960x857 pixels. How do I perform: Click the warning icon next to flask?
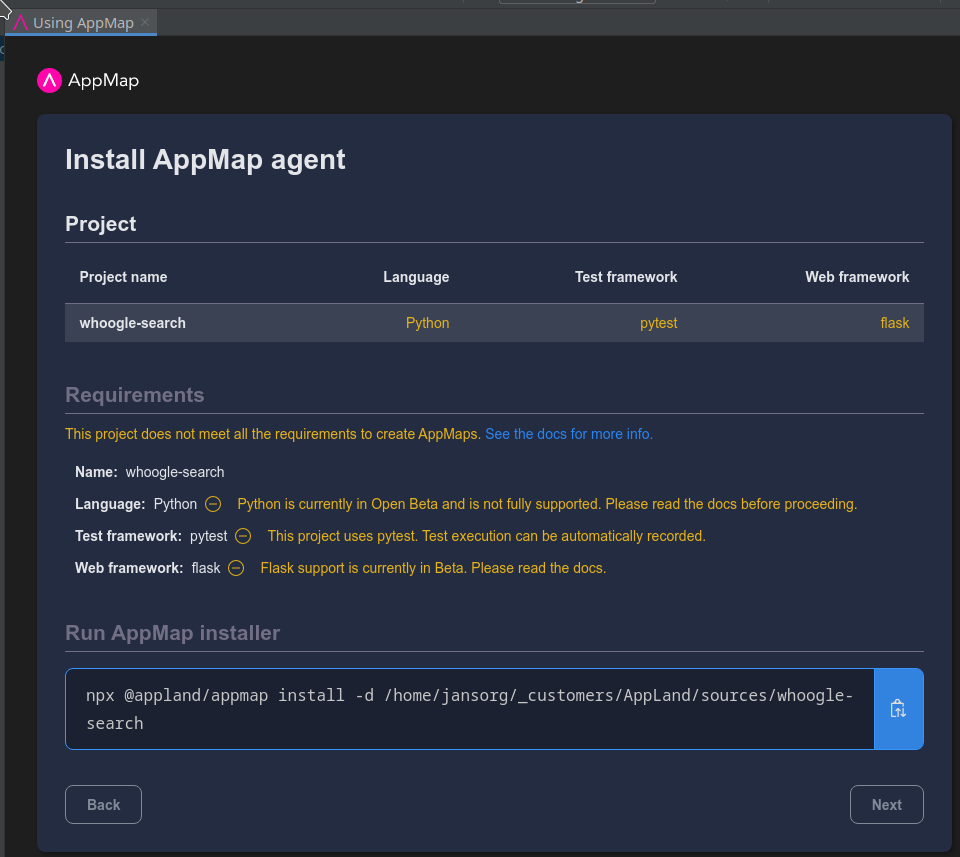[x=236, y=568]
